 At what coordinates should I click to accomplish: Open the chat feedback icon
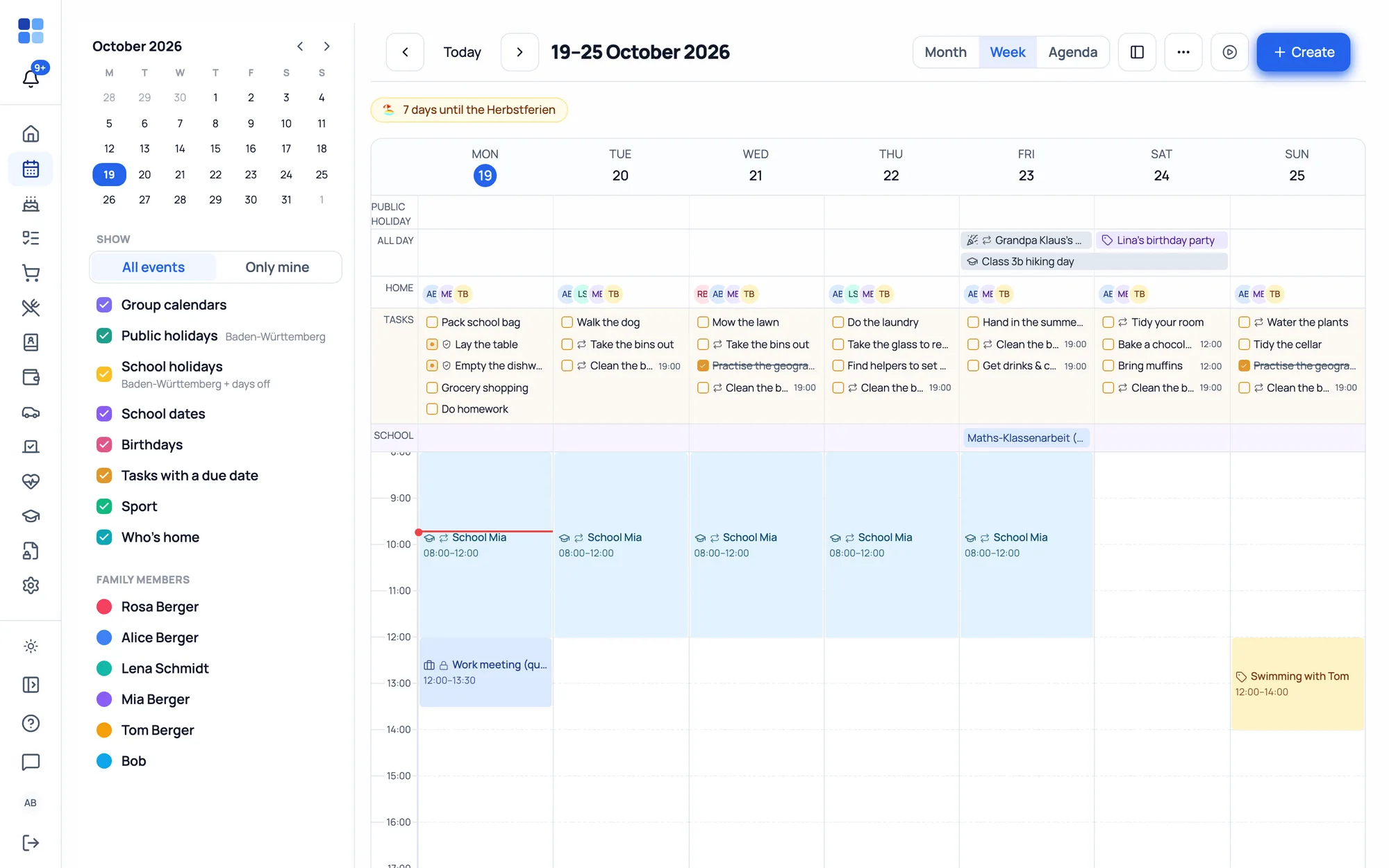tap(31, 762)
